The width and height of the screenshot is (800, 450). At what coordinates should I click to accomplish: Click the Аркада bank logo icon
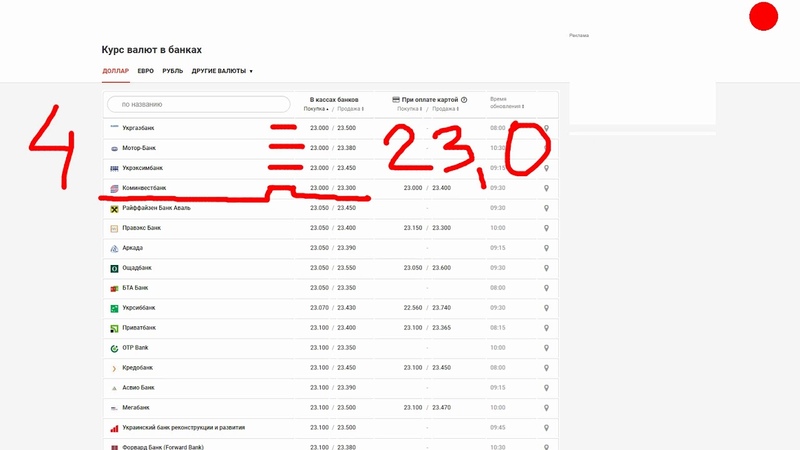tap(114, 248)
